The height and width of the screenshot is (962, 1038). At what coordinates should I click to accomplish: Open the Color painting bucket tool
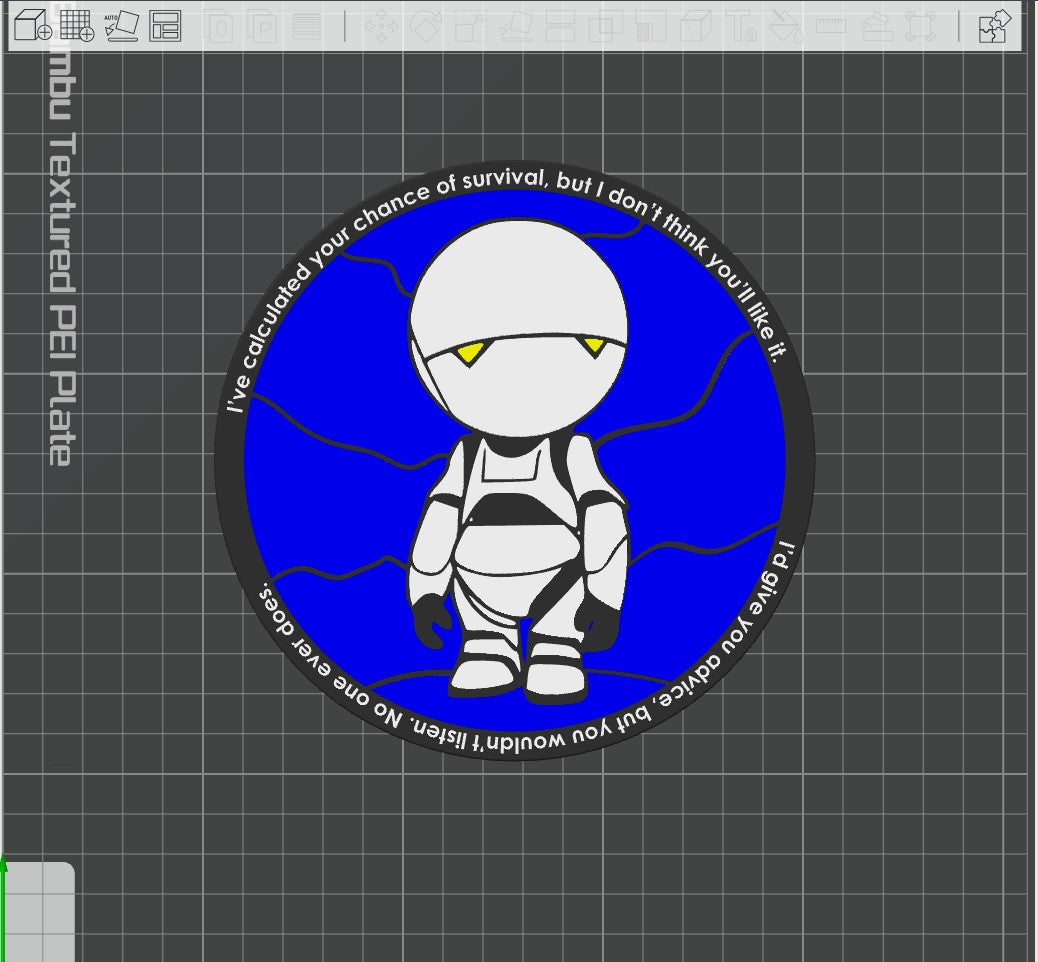786,26
